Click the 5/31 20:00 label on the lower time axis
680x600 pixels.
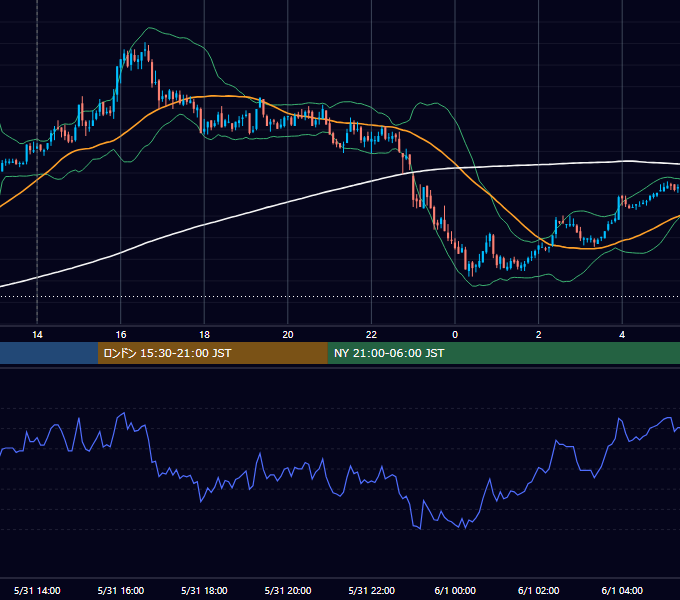[288, 590]
